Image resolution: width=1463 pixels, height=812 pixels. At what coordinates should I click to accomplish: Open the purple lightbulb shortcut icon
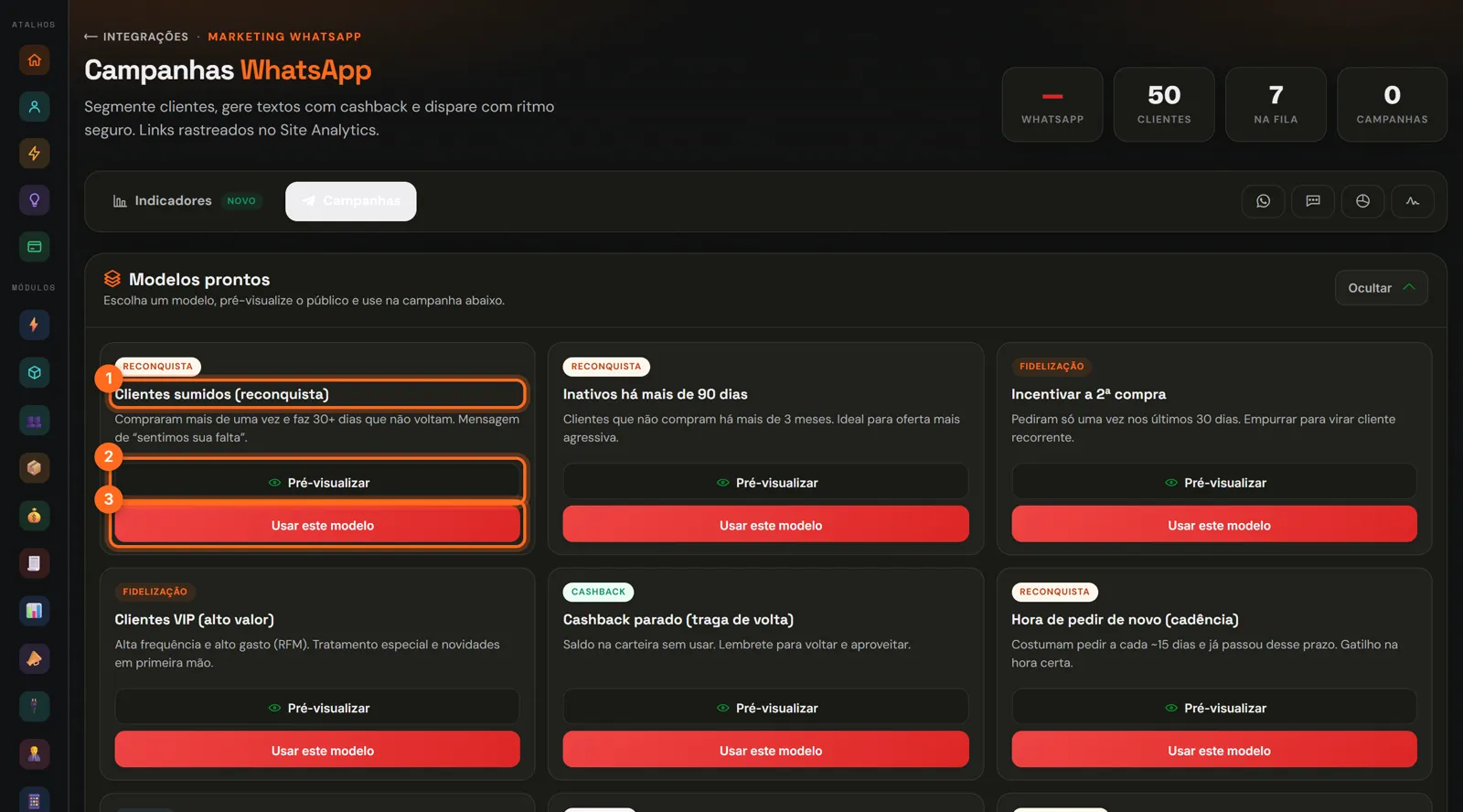click(34, 200)
